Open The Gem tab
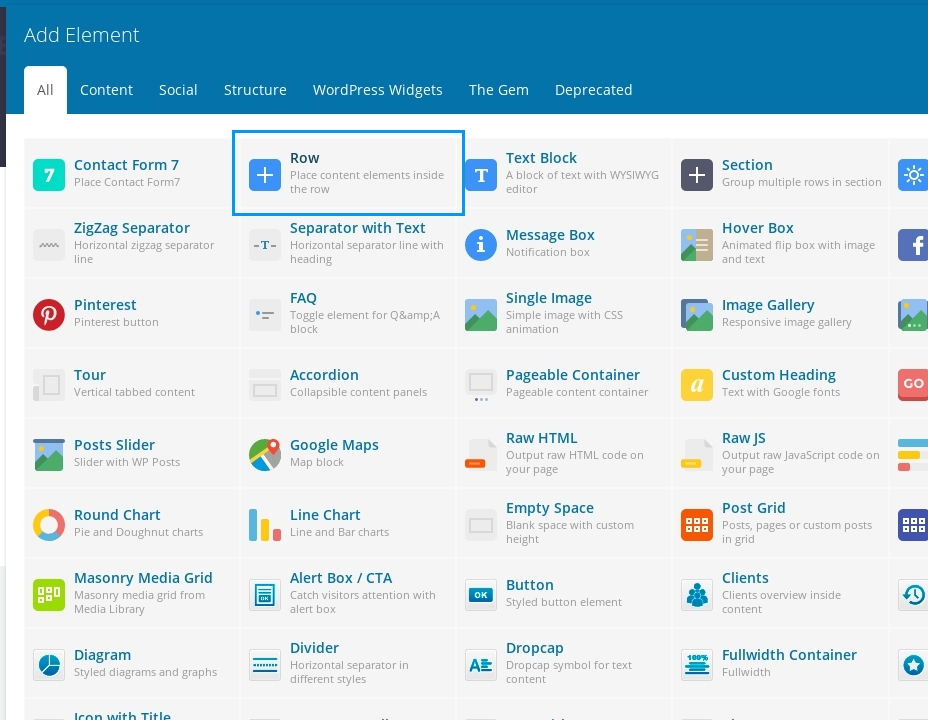This screenshot has width=928, height=720. pyautogui.click(x=498, y=90)
